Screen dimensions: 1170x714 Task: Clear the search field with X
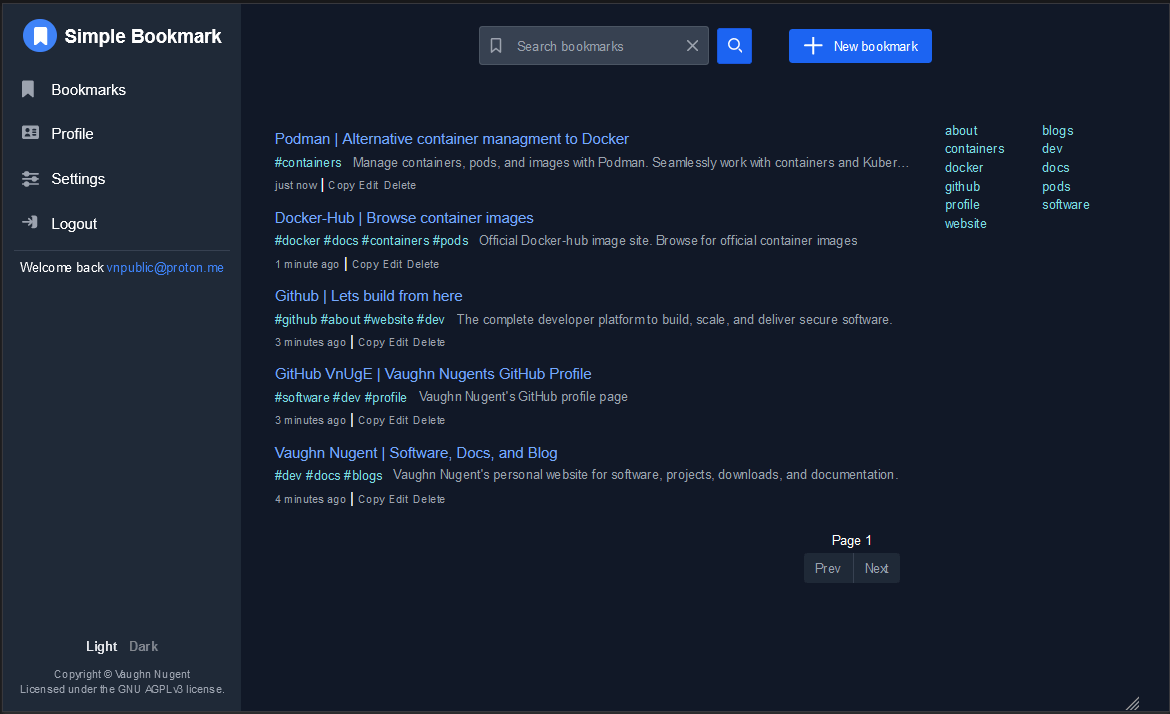click(692, 46)
